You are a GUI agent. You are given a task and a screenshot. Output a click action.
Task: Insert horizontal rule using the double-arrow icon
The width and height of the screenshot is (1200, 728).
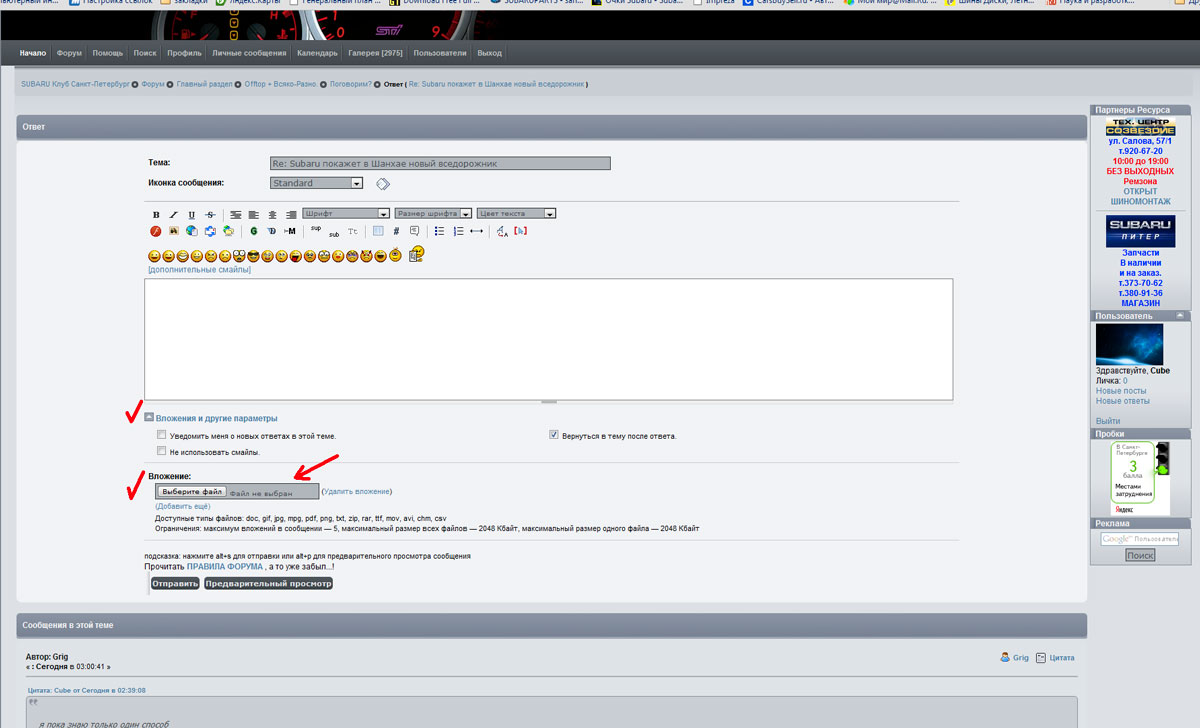[476, 231]
